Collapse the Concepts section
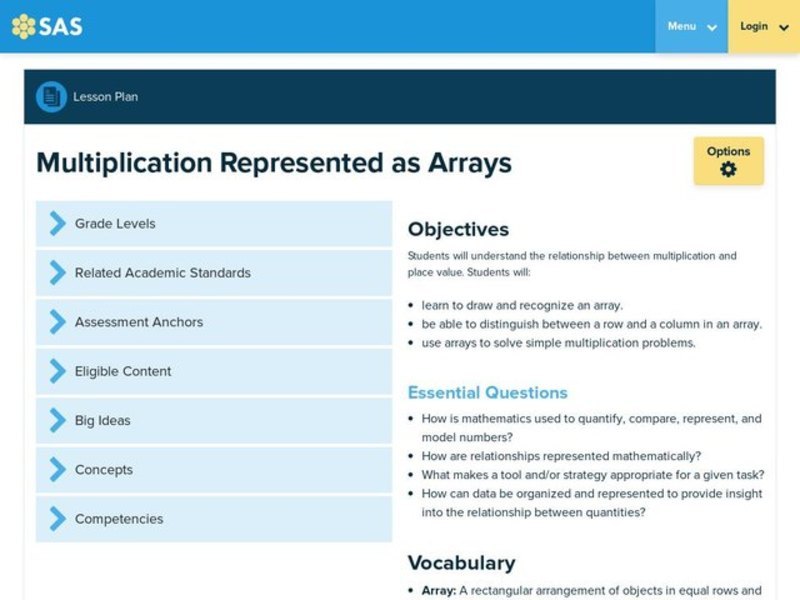The height and width of the screenshot is (600, 800). pyautogui.click(x=104, y=469)
